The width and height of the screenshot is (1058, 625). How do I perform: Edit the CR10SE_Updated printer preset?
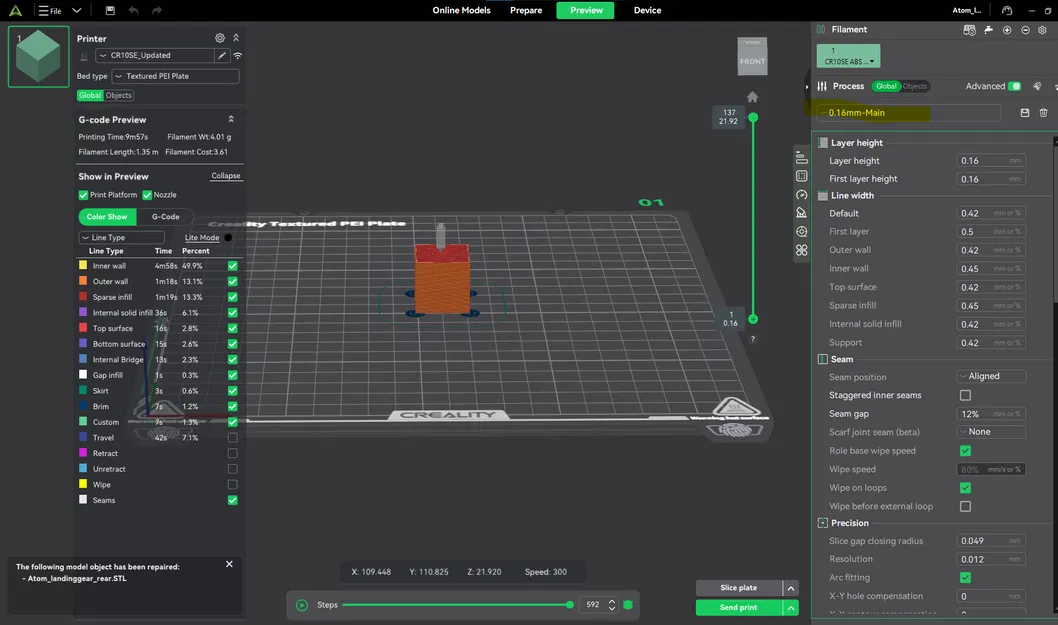[x=221, y=55]
